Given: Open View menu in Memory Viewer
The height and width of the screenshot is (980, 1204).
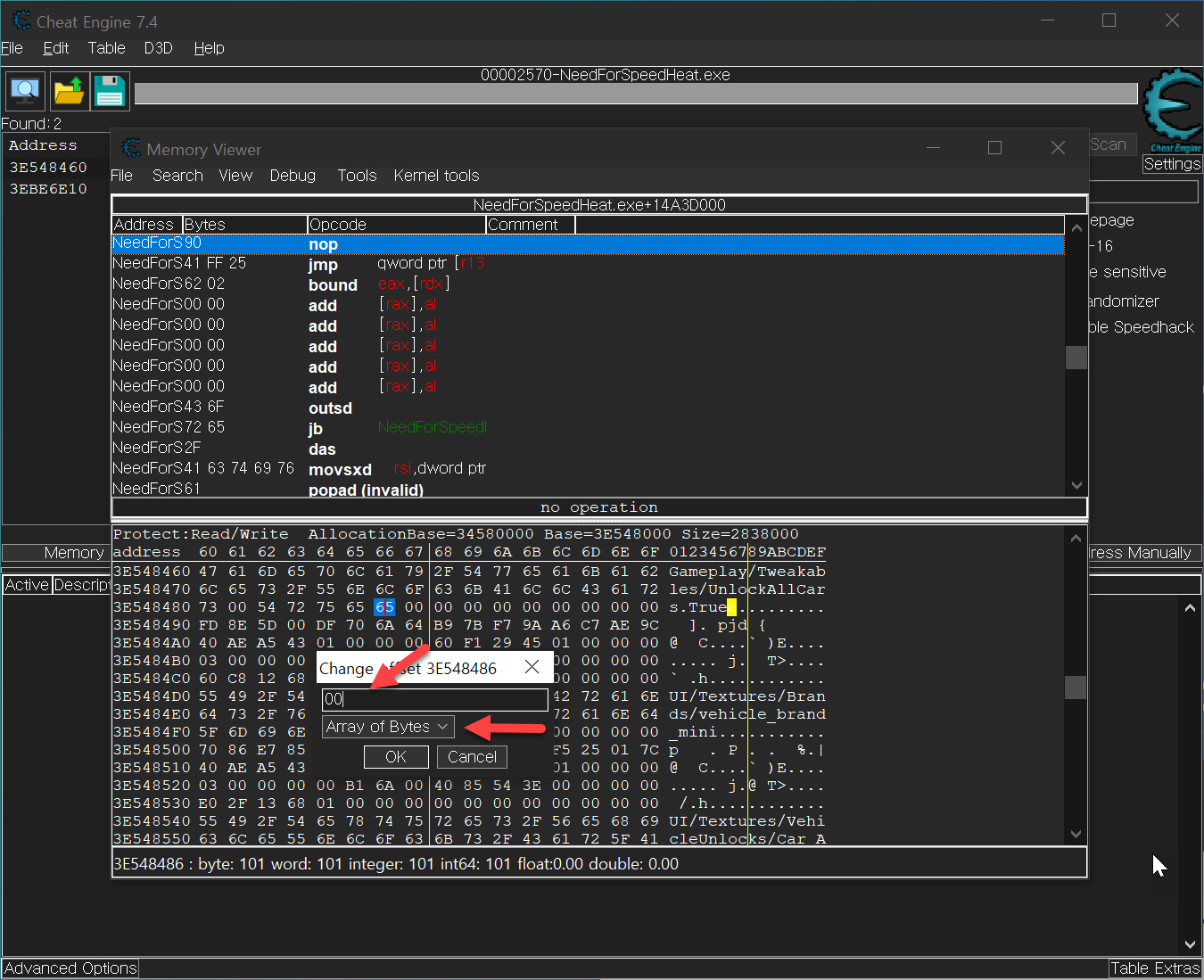Looking at the screenshot, I should (235, 176).
